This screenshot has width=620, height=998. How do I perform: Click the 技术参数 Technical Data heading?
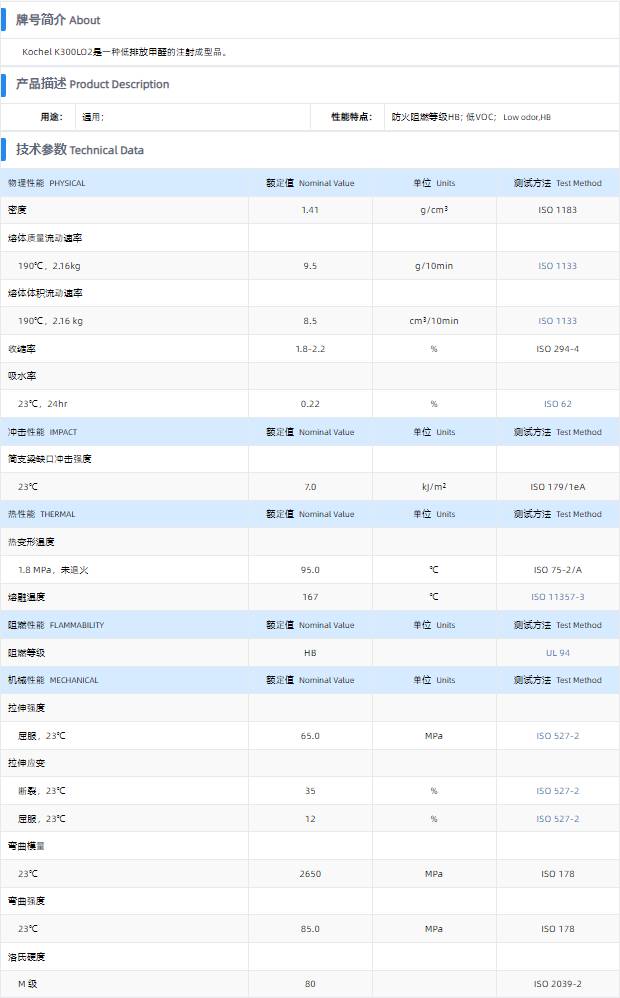[x=80, y=150]
